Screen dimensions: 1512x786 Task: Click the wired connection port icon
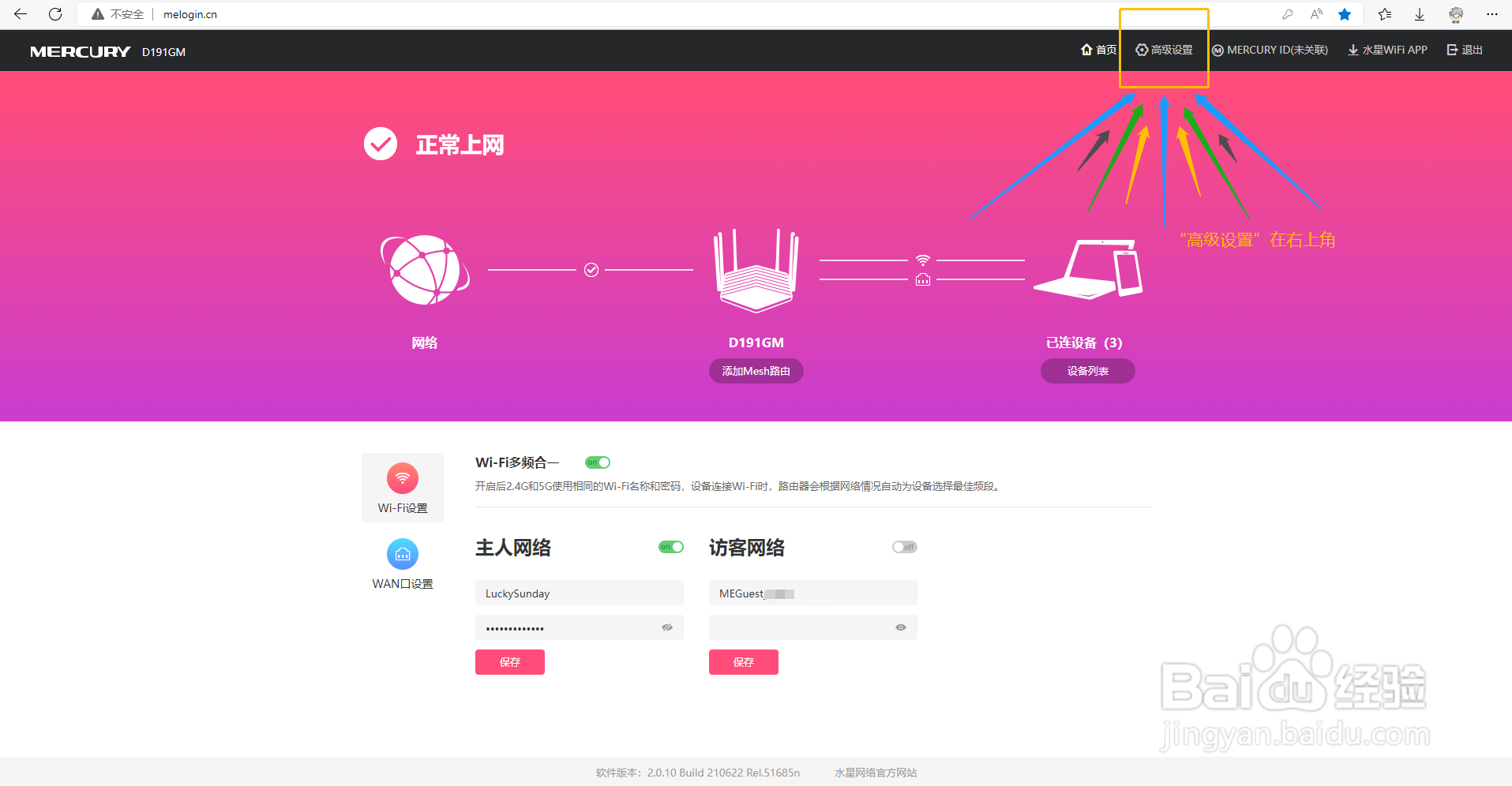[922, 279]
